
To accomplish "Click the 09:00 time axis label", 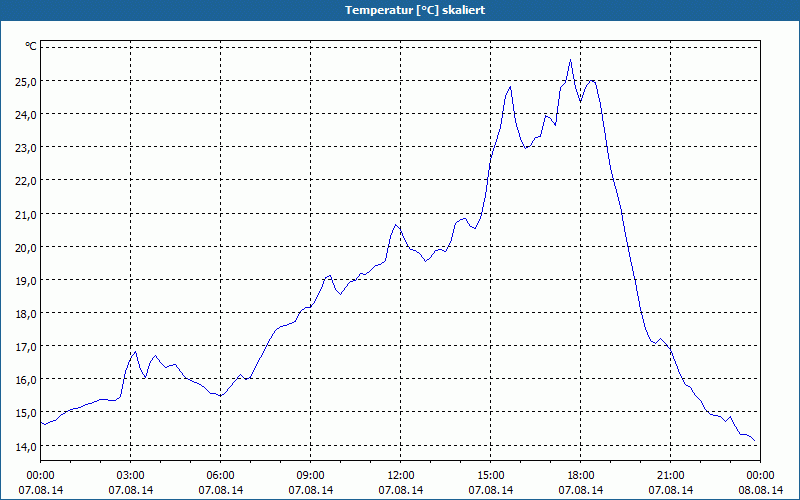I will 310,476.
